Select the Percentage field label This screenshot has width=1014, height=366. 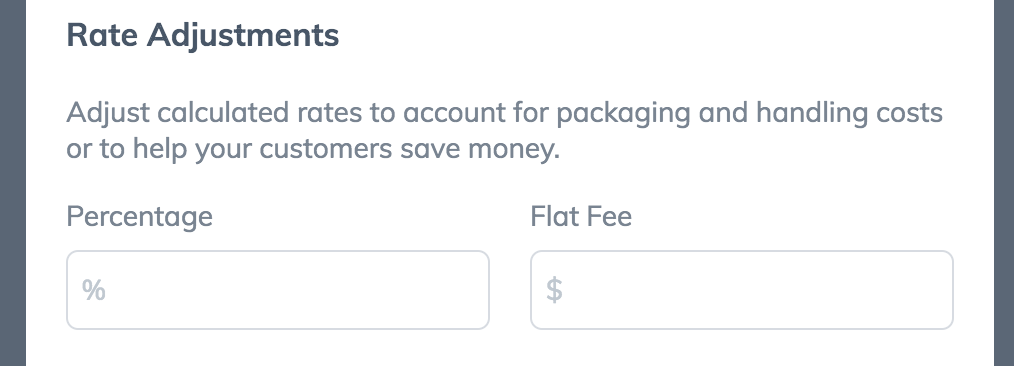pyautogui.click(x=139, y=217)
